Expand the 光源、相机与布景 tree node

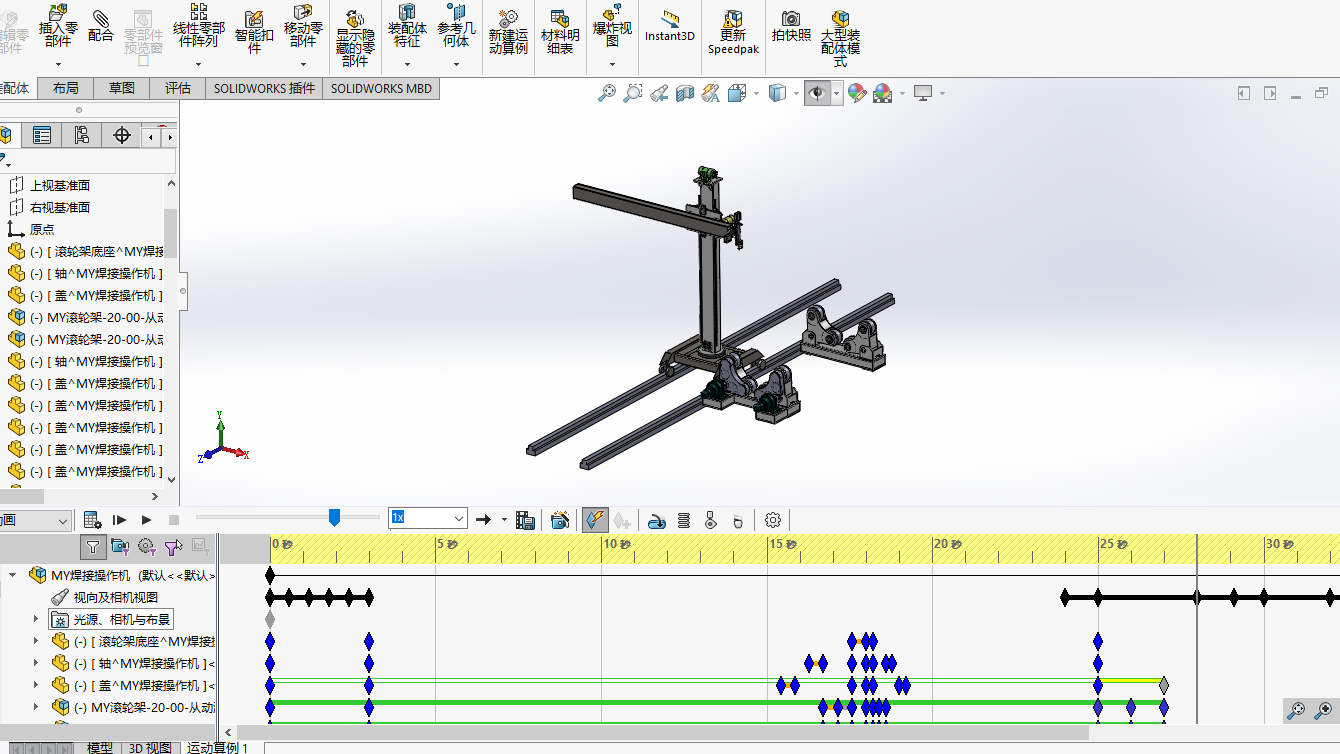tap(36, 620)
